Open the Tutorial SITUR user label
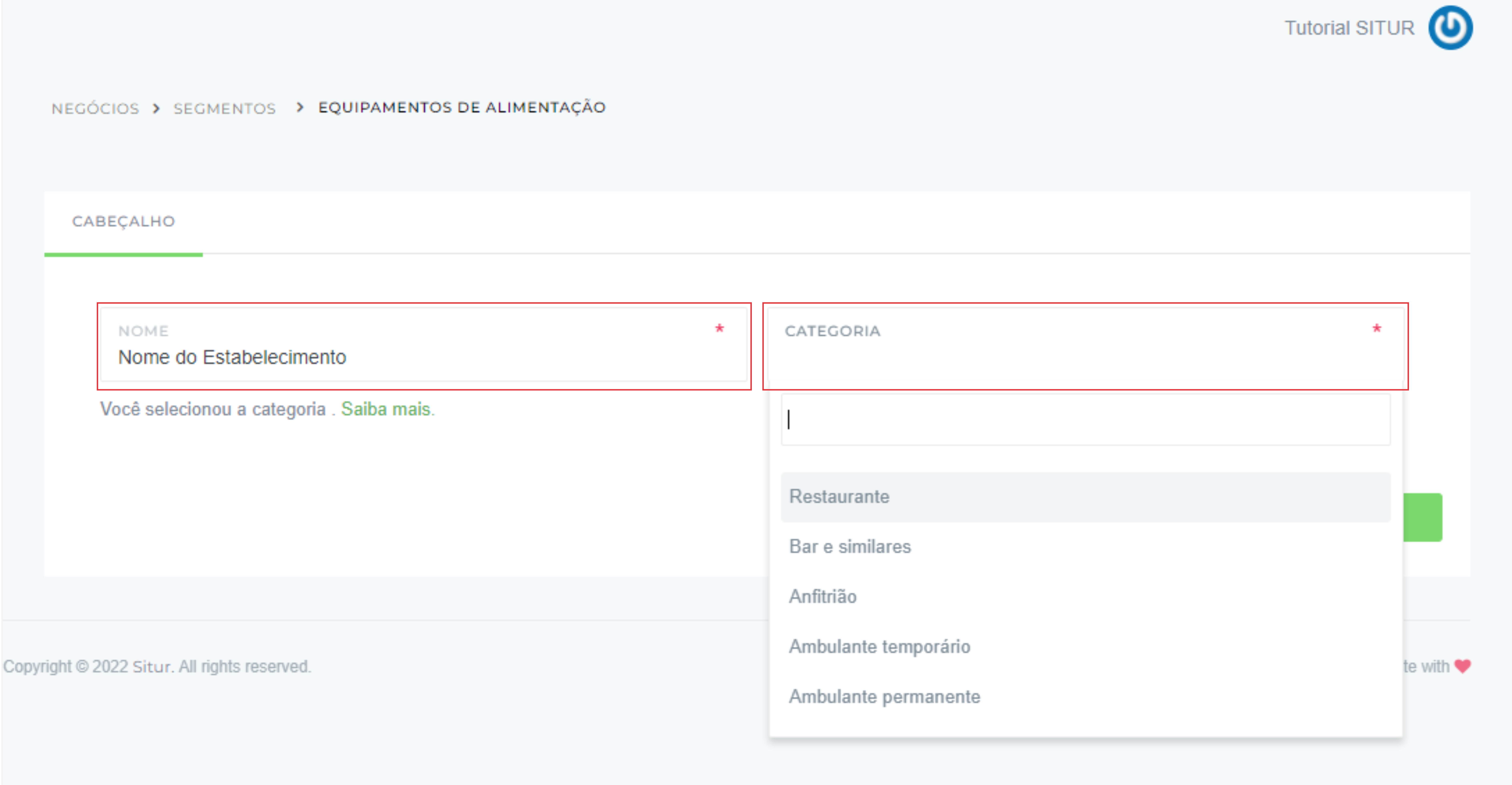The height and width of the screenshot is (785, 1512). pyautogui.click(x=1349, y=28)
